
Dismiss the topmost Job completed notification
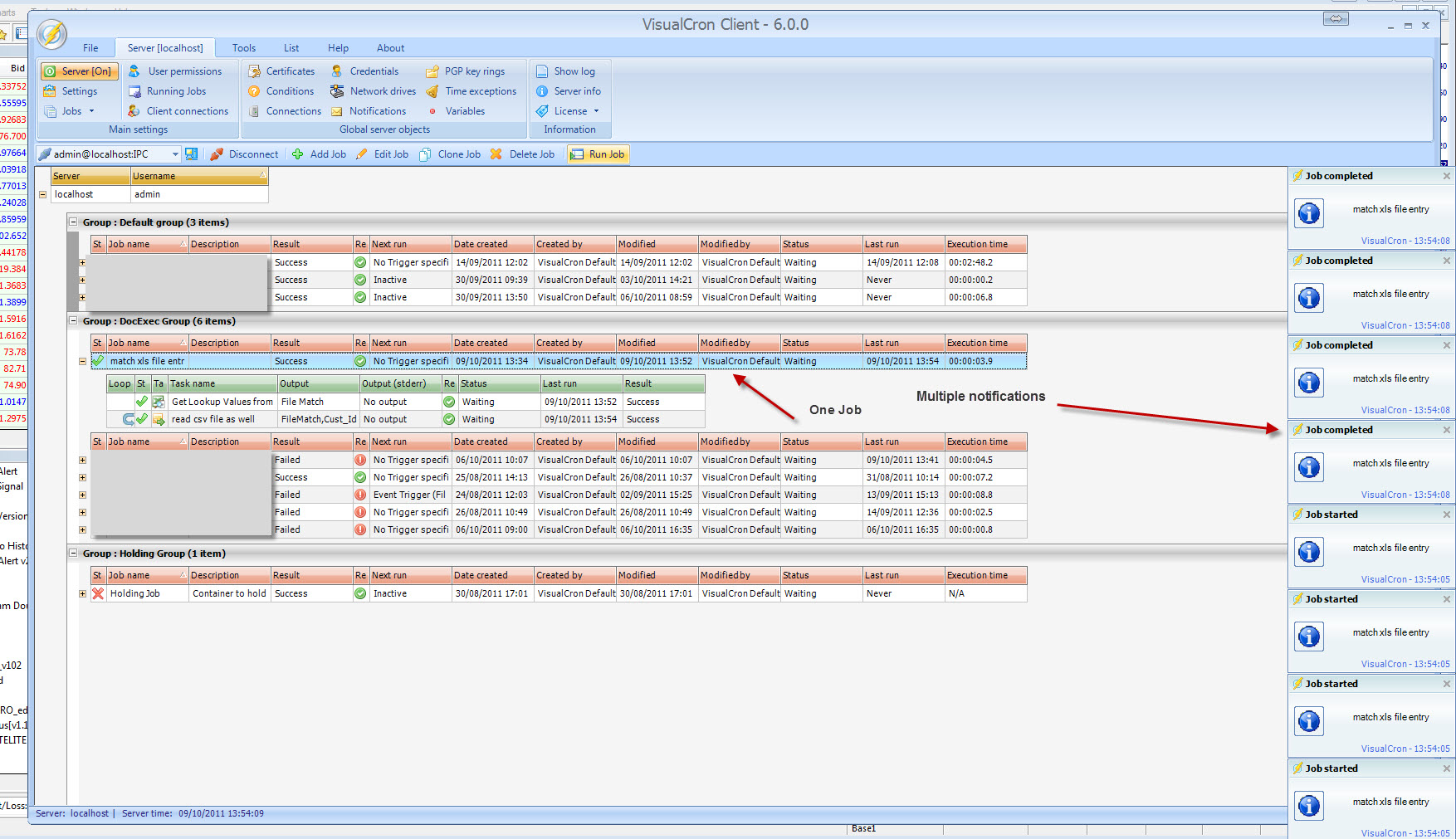1446,176
